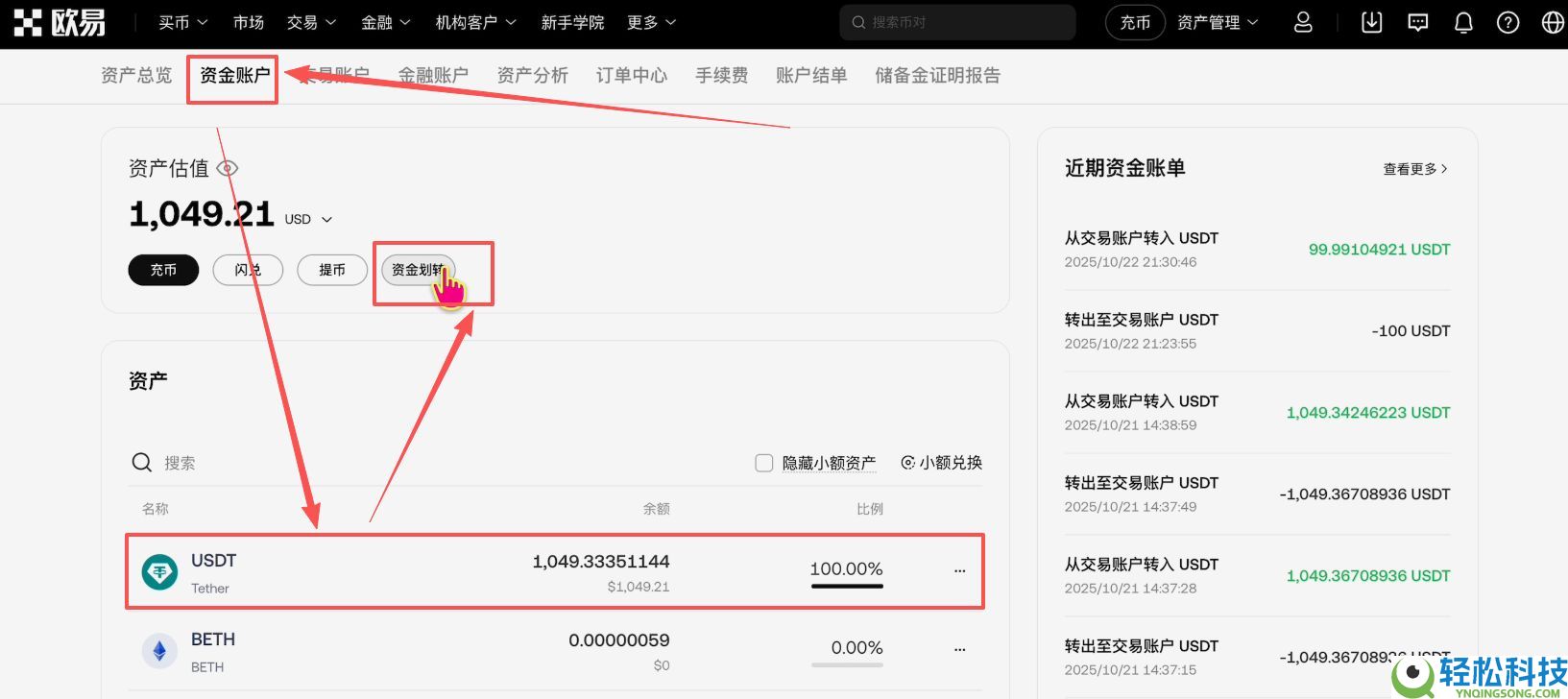Switch to the 订单中心 tab
1568x699 pixels.
tap(632, 75)
